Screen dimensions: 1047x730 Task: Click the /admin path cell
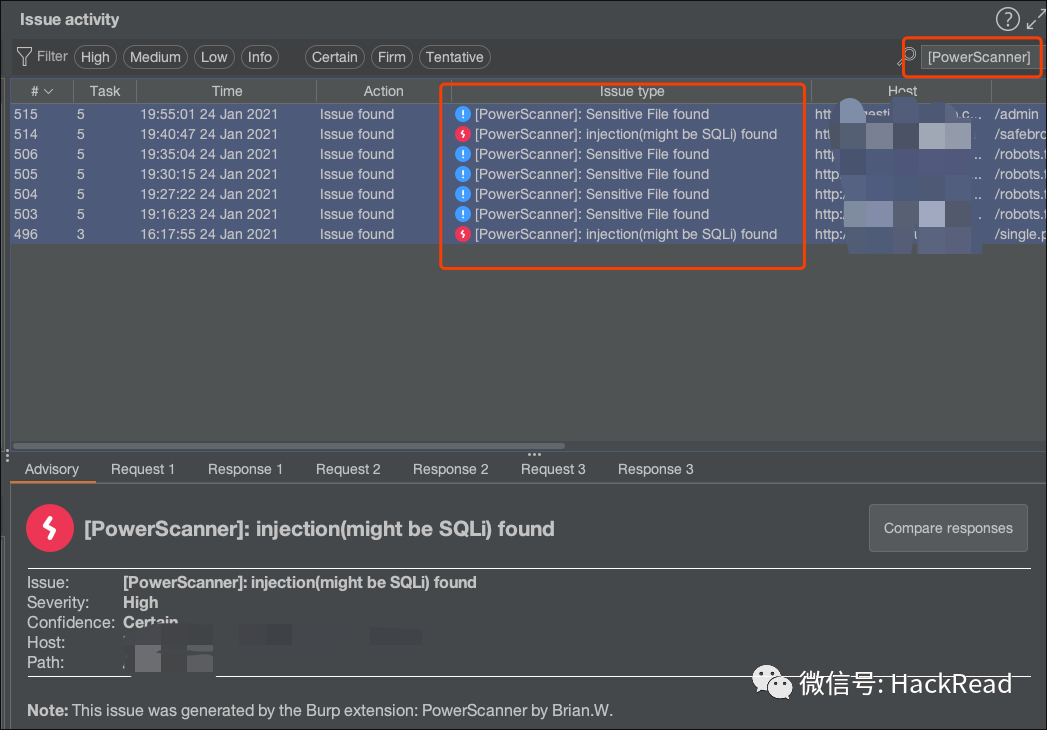[x=1017, y=114]
